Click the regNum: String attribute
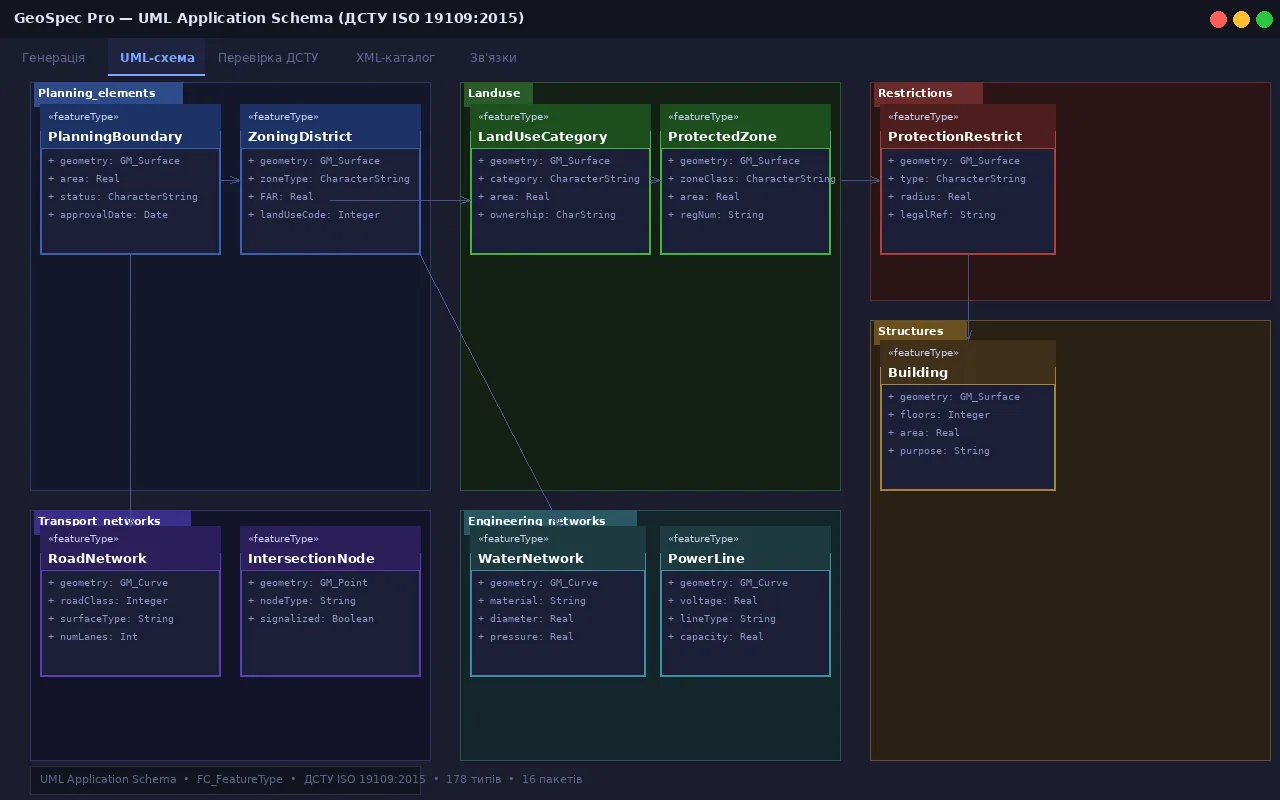1280x800 pixels. [716, 215]
